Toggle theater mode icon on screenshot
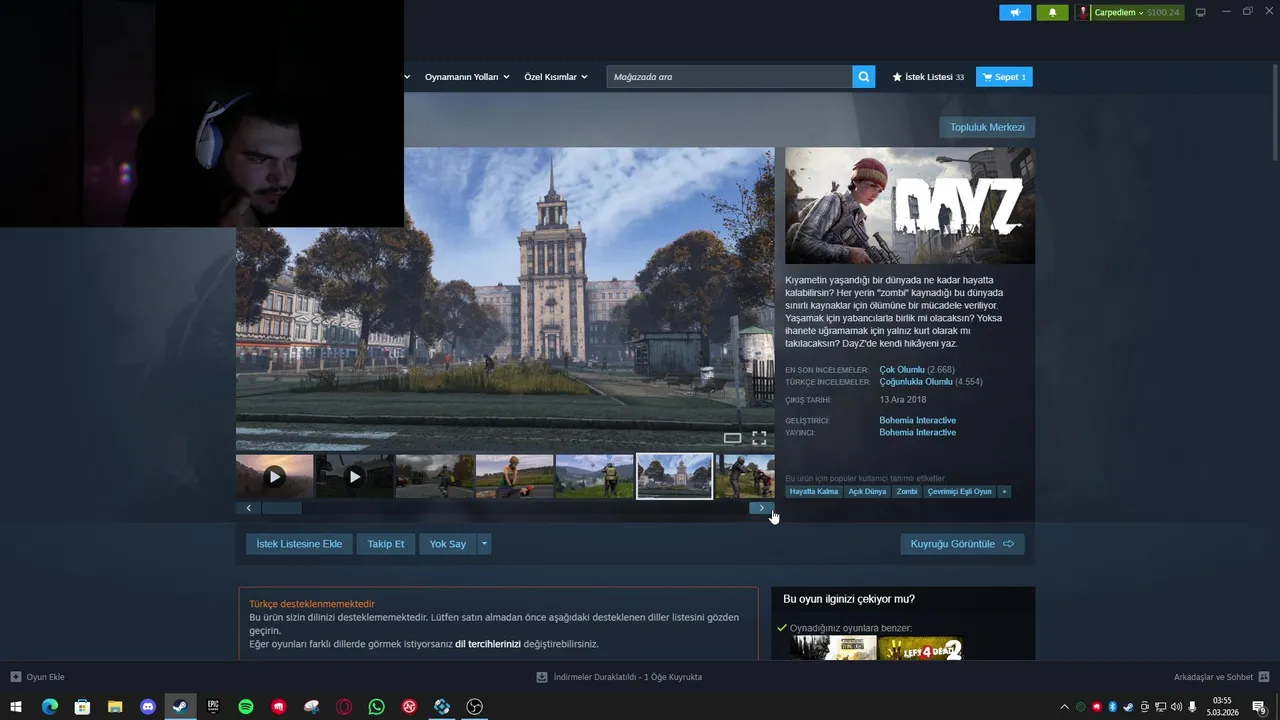The width and height of the screenshot is (1280, 720). (x=732, y=438)
